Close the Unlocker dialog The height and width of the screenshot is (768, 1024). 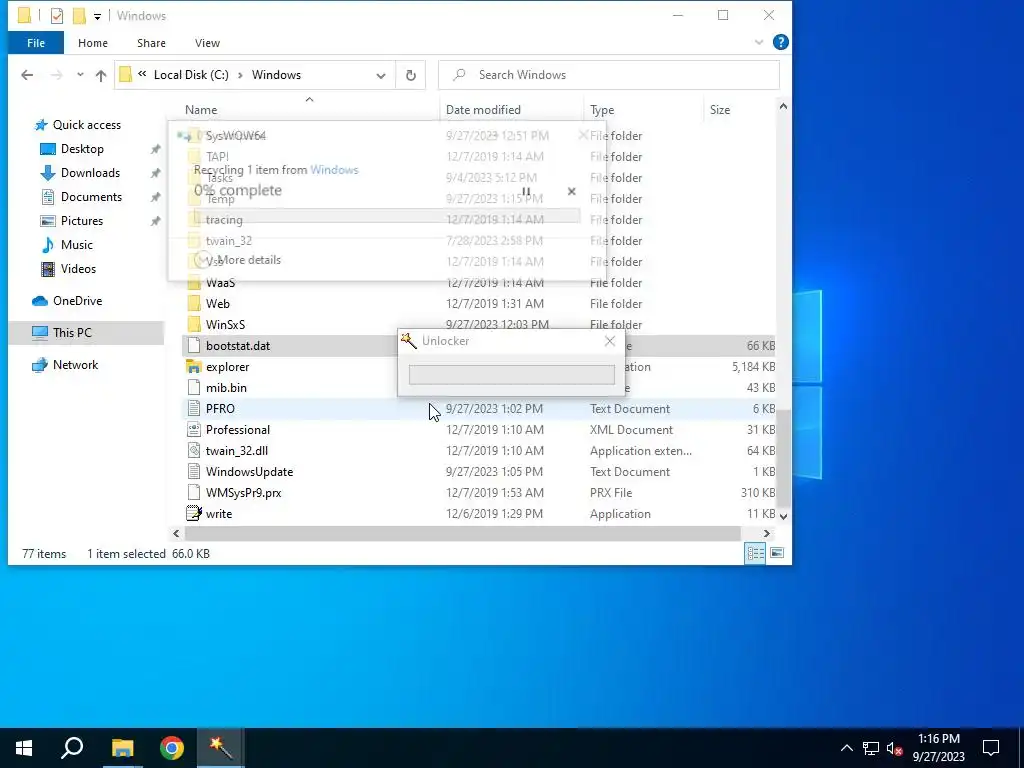pyautogui.click(x=610, y=341)
